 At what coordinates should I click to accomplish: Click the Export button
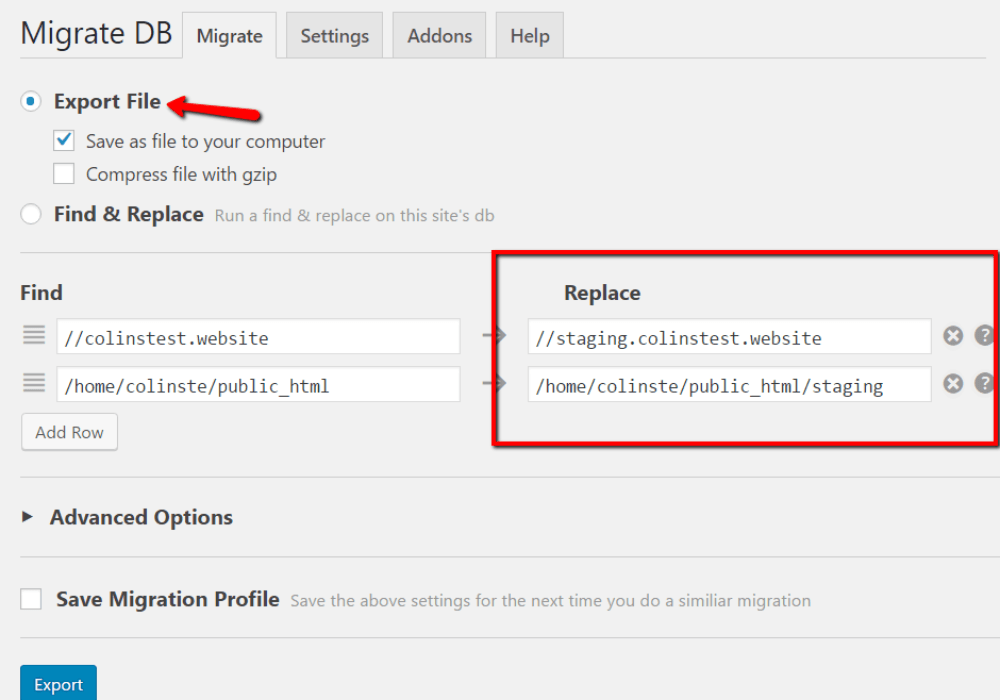[58, 684]
